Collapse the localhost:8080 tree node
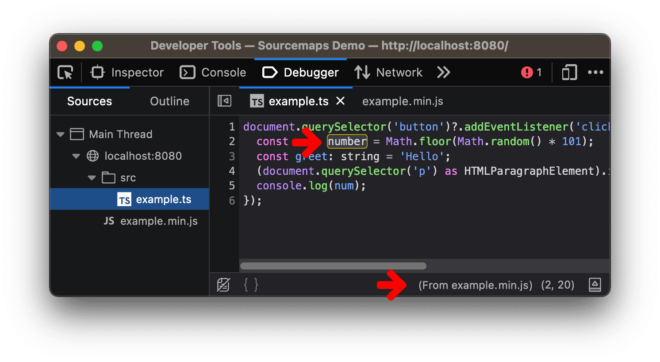 pos(76,156)
